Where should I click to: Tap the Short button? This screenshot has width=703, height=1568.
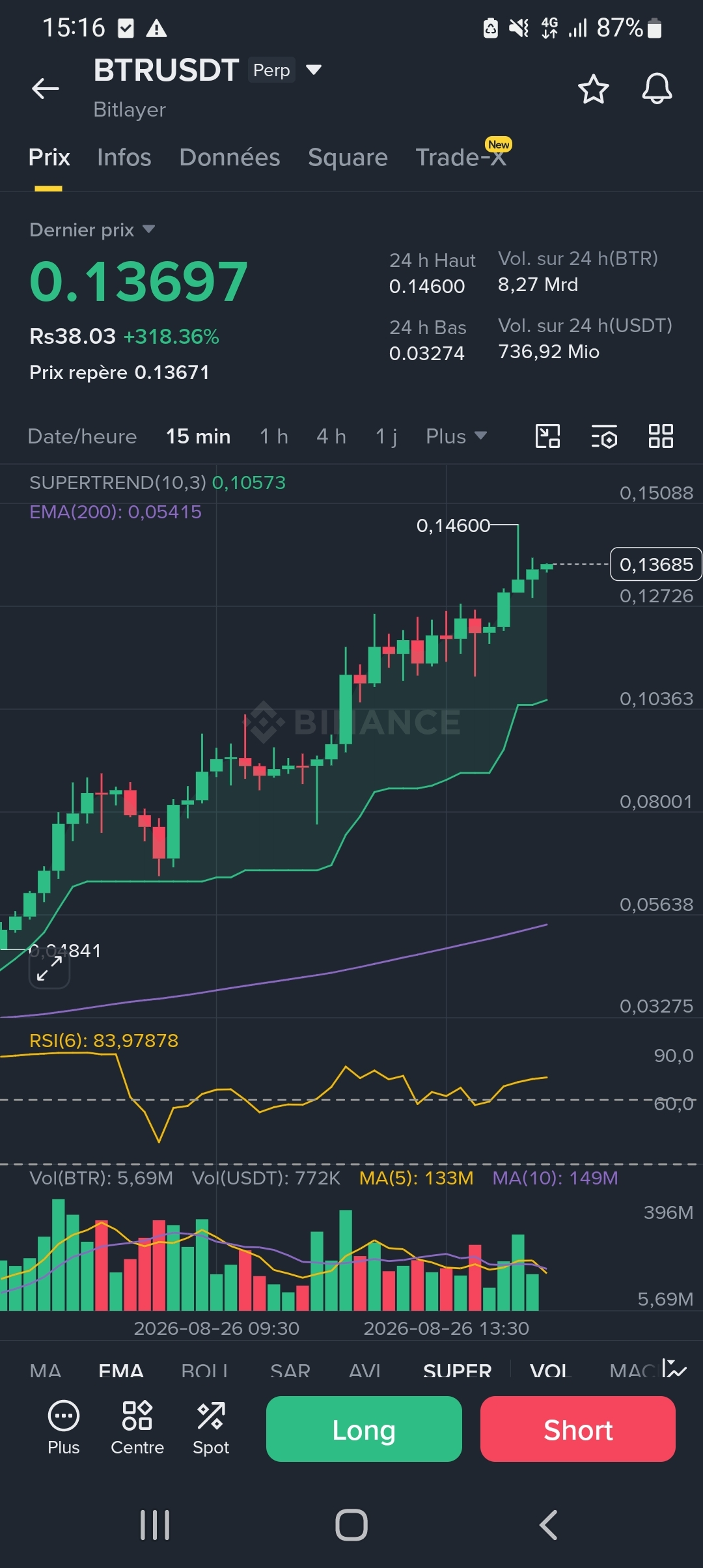(578, 1429)
